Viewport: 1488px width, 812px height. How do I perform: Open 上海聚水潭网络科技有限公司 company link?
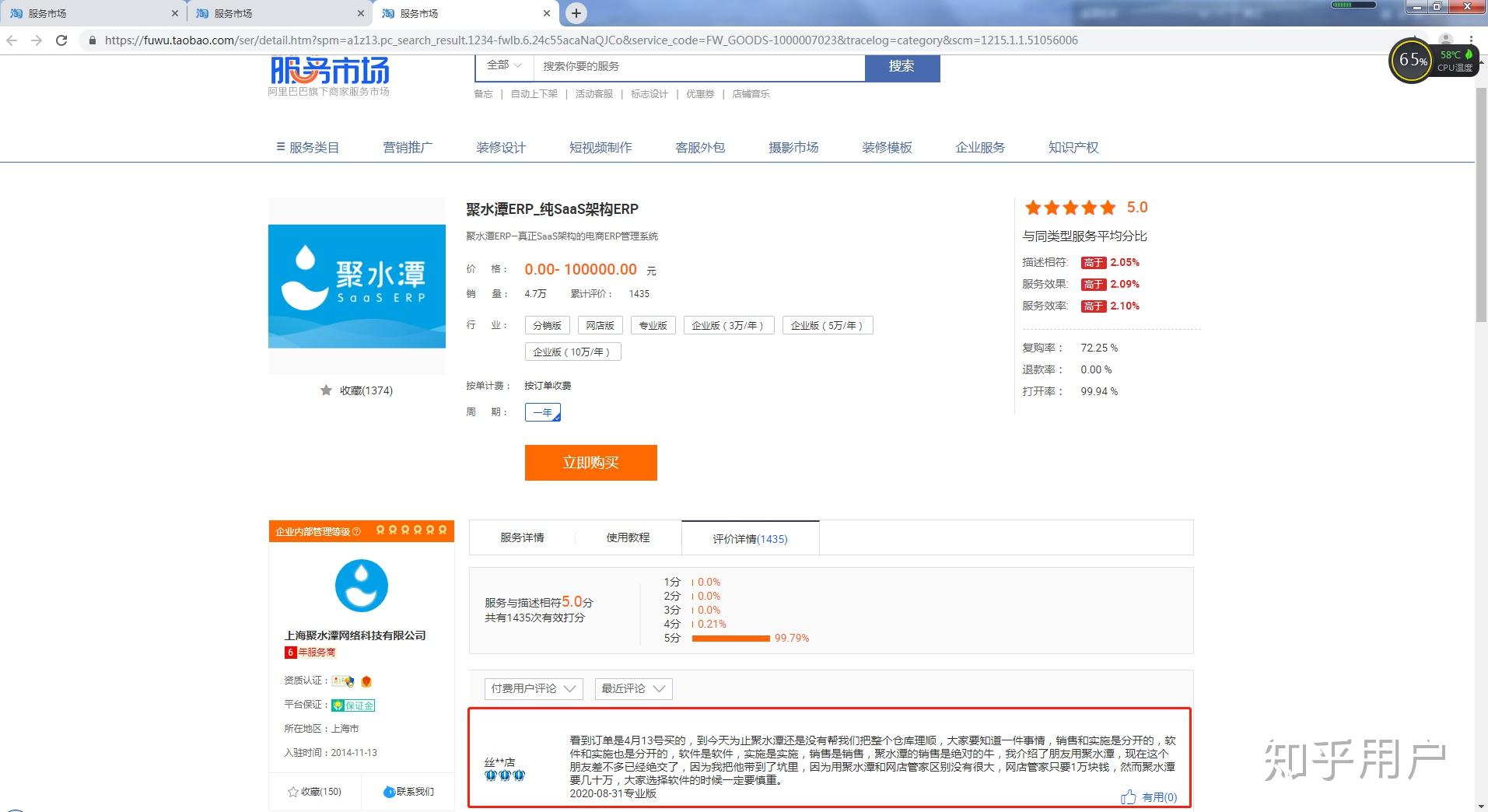point(355,635)
